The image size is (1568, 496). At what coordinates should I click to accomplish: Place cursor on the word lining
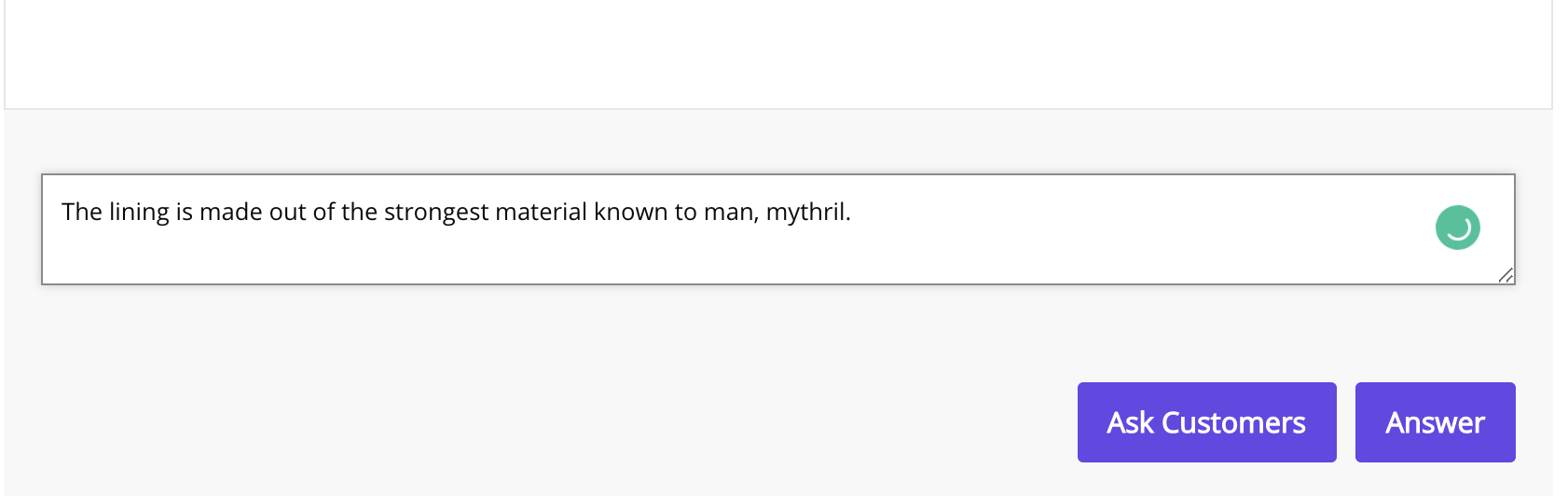[x=139, y=213]
